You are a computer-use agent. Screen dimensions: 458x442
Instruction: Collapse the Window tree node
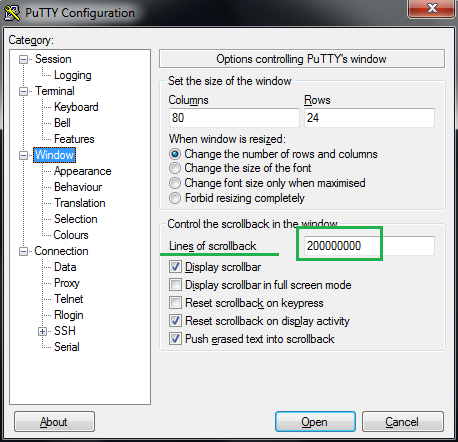click(x=23, y=156)
